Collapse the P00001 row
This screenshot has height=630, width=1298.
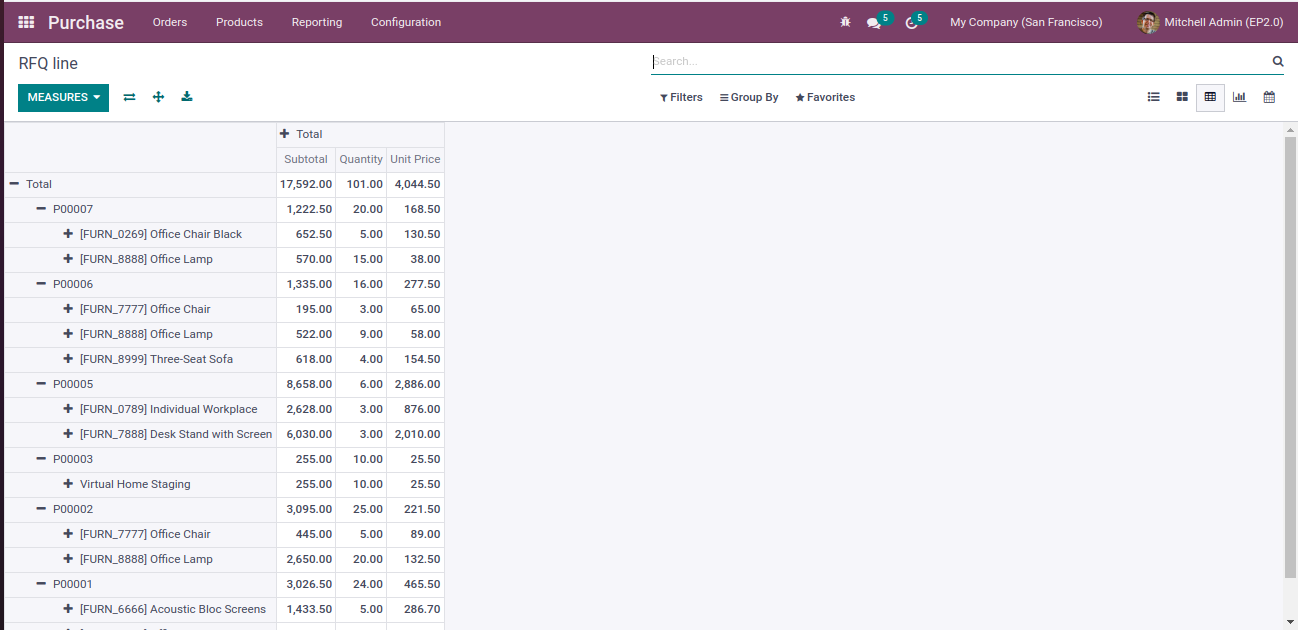tap(41, 584)
